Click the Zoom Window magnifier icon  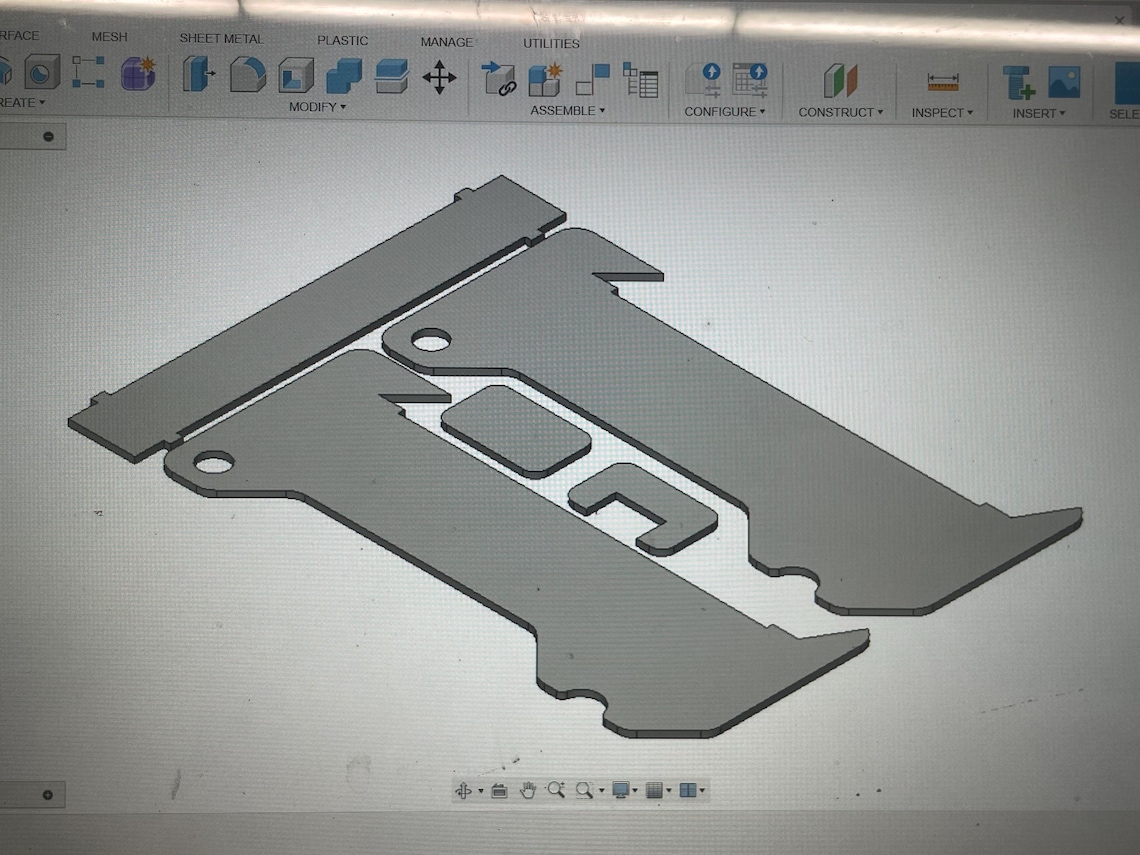point(584,790)
